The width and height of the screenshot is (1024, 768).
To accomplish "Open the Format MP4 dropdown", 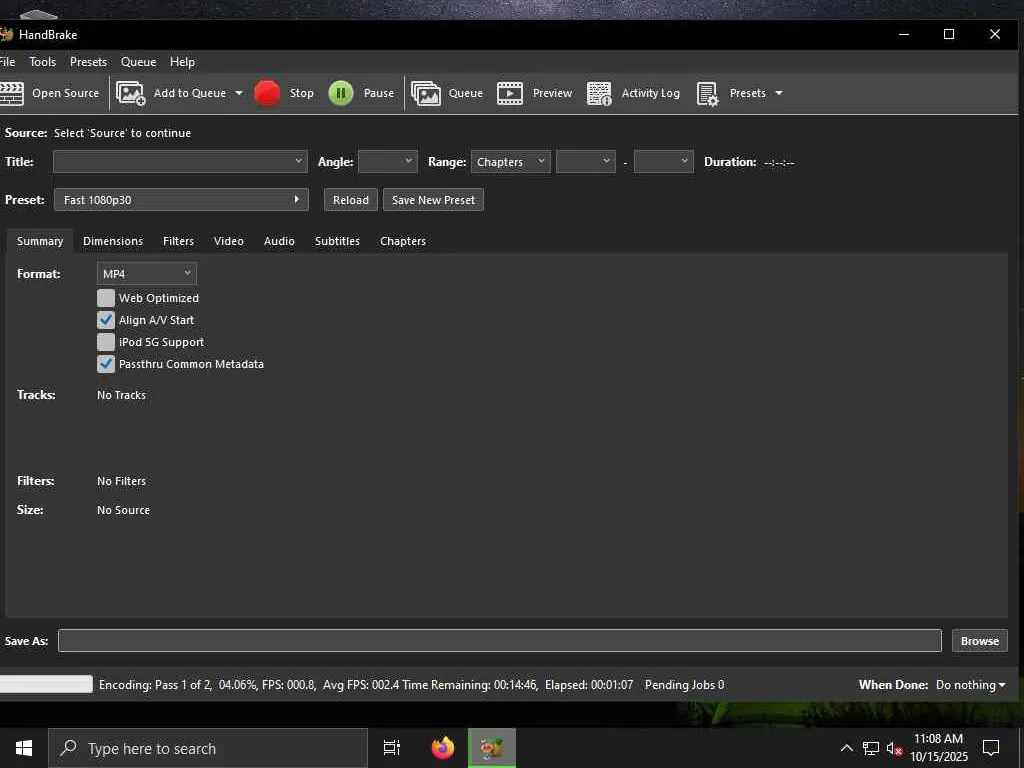I will tap(147, 274).
